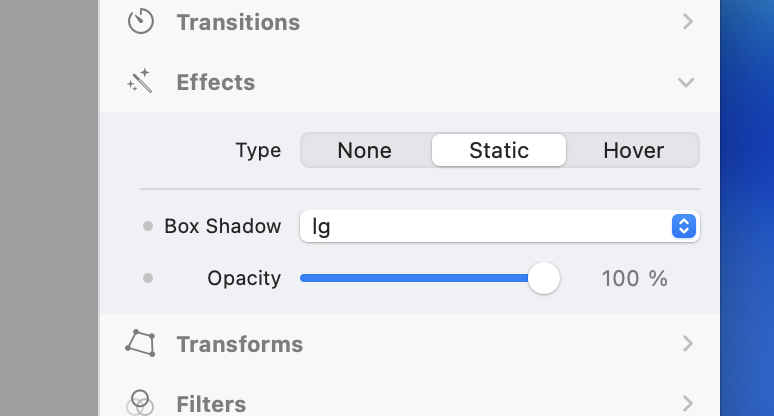Open the Filters section label

(x=211, y=404)
